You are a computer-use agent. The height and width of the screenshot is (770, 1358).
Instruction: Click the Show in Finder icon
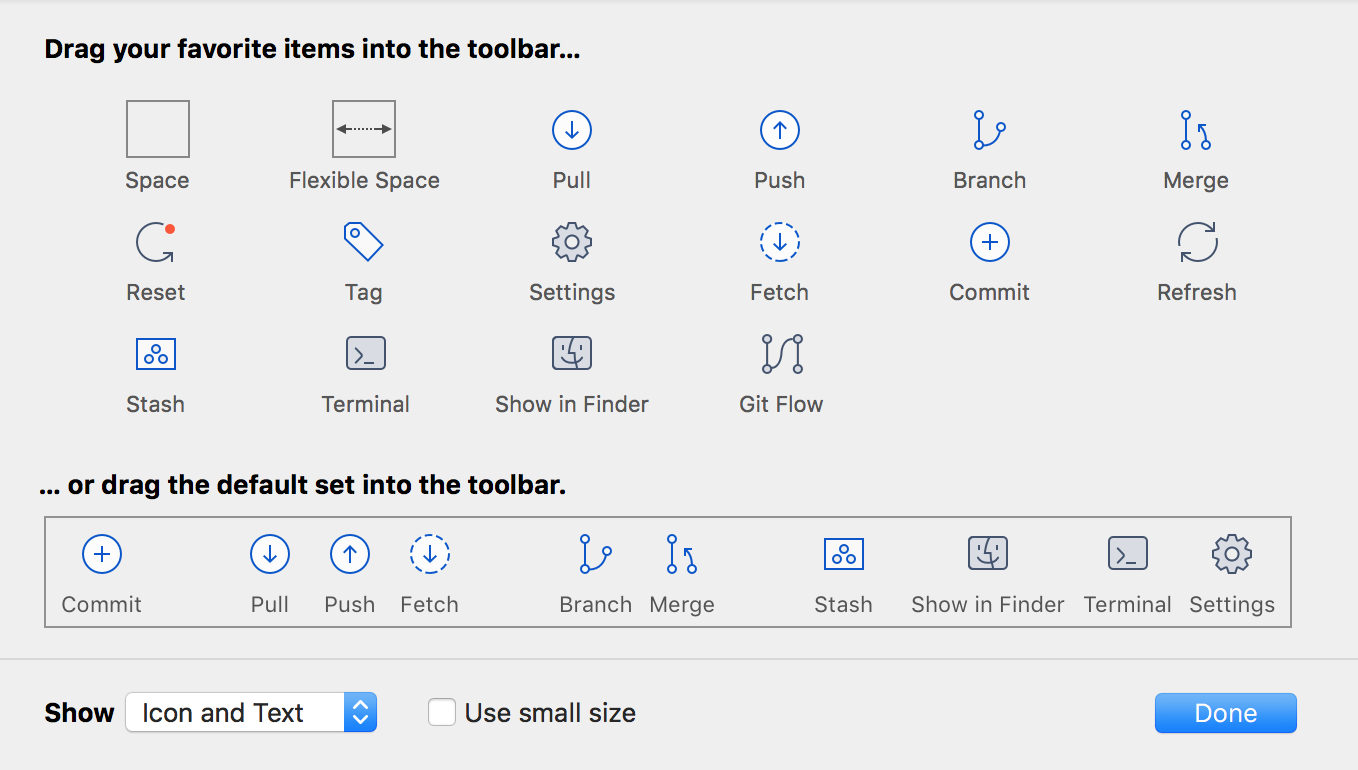point(571,353)
